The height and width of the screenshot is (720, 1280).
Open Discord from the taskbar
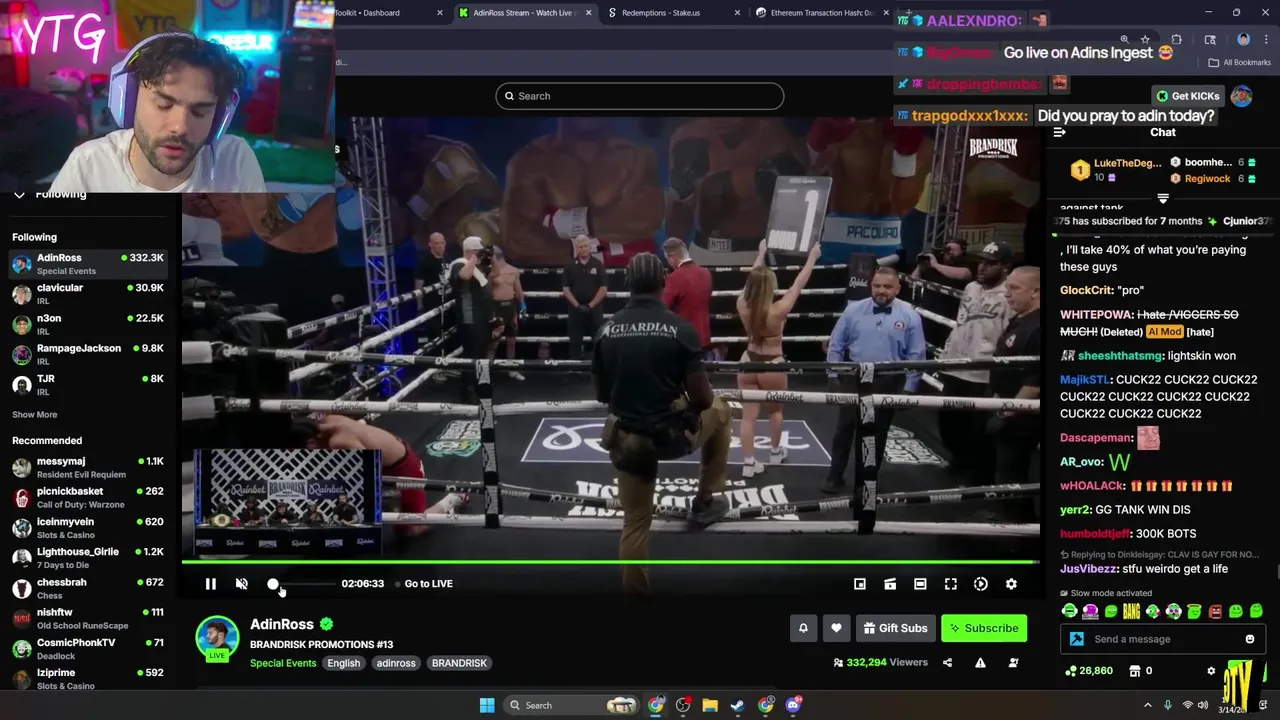pyautogui.click(x=793, y=705)
